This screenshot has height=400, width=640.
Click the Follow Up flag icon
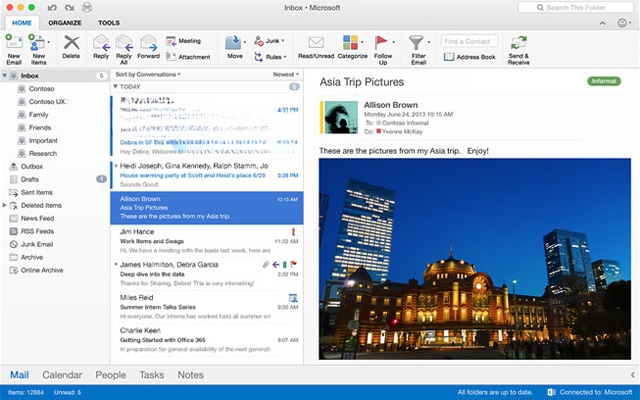tap(381, 42)
